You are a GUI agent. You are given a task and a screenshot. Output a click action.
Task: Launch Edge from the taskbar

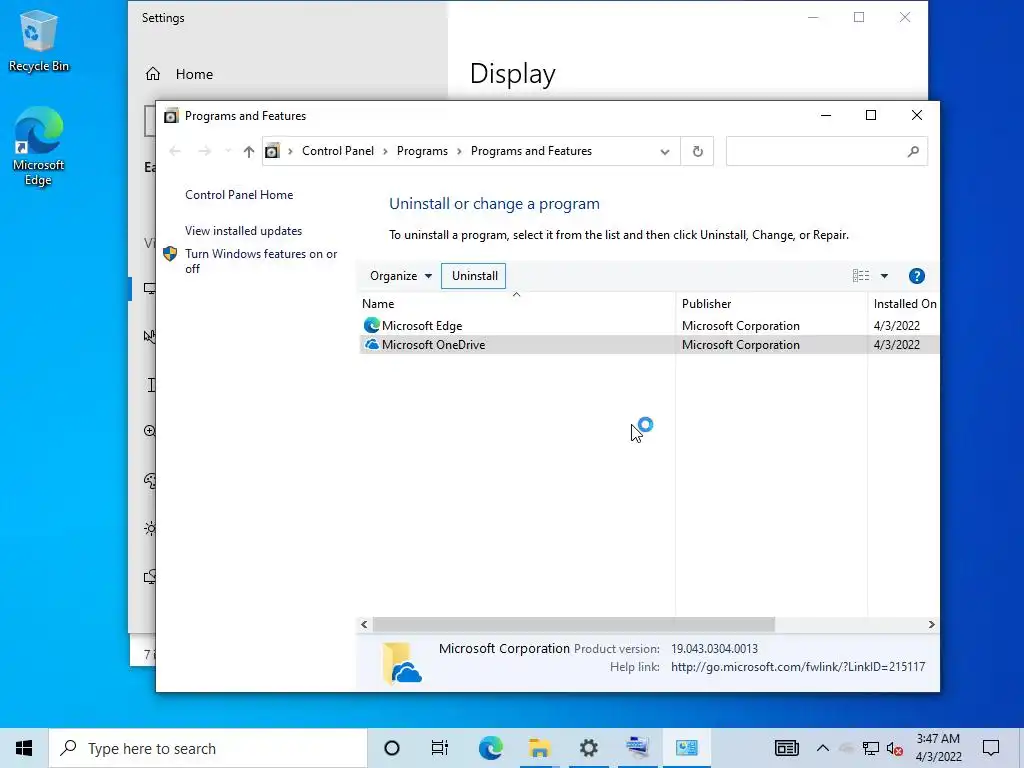(x=490, y=748)
